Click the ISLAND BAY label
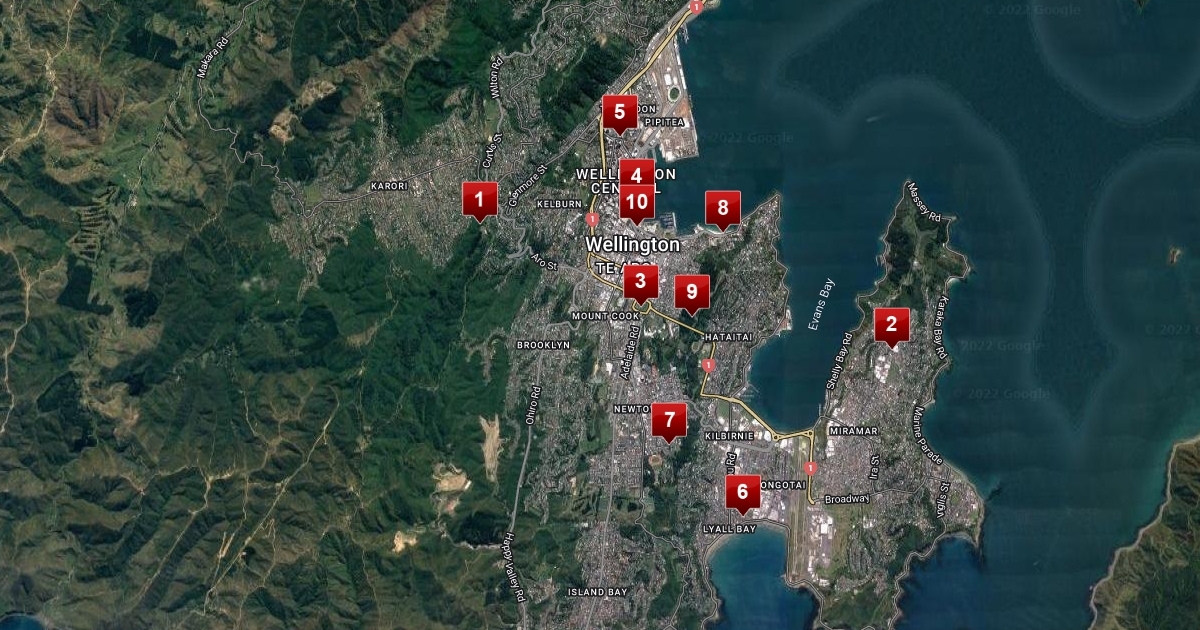This screenshot has height=630, width=1200. [x=598, y=592]
